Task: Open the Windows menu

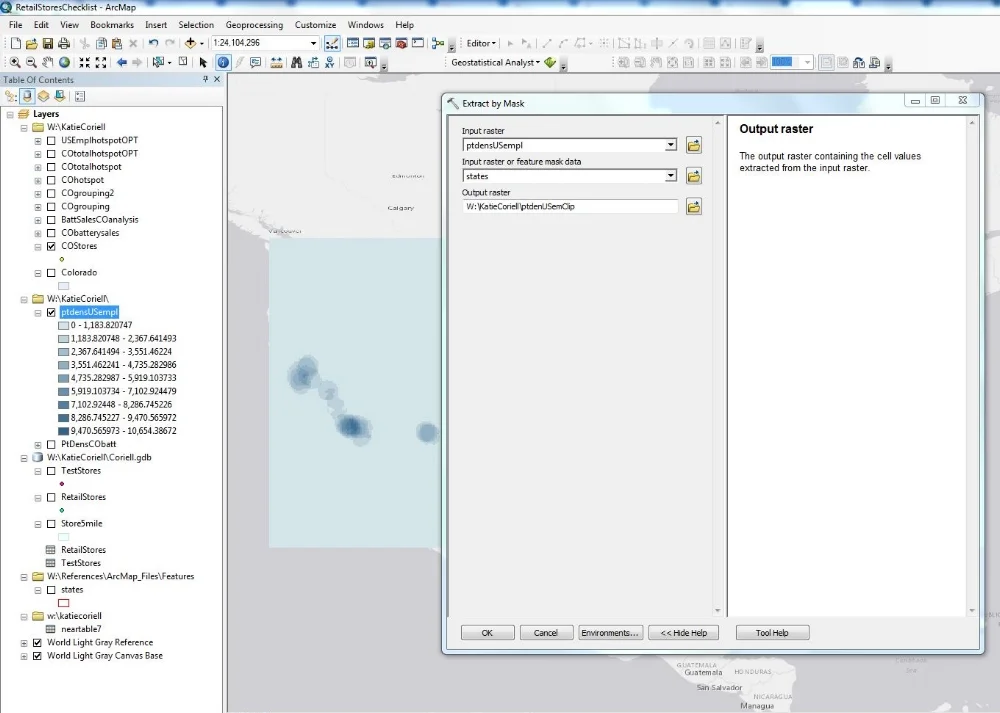Action: 365,25
